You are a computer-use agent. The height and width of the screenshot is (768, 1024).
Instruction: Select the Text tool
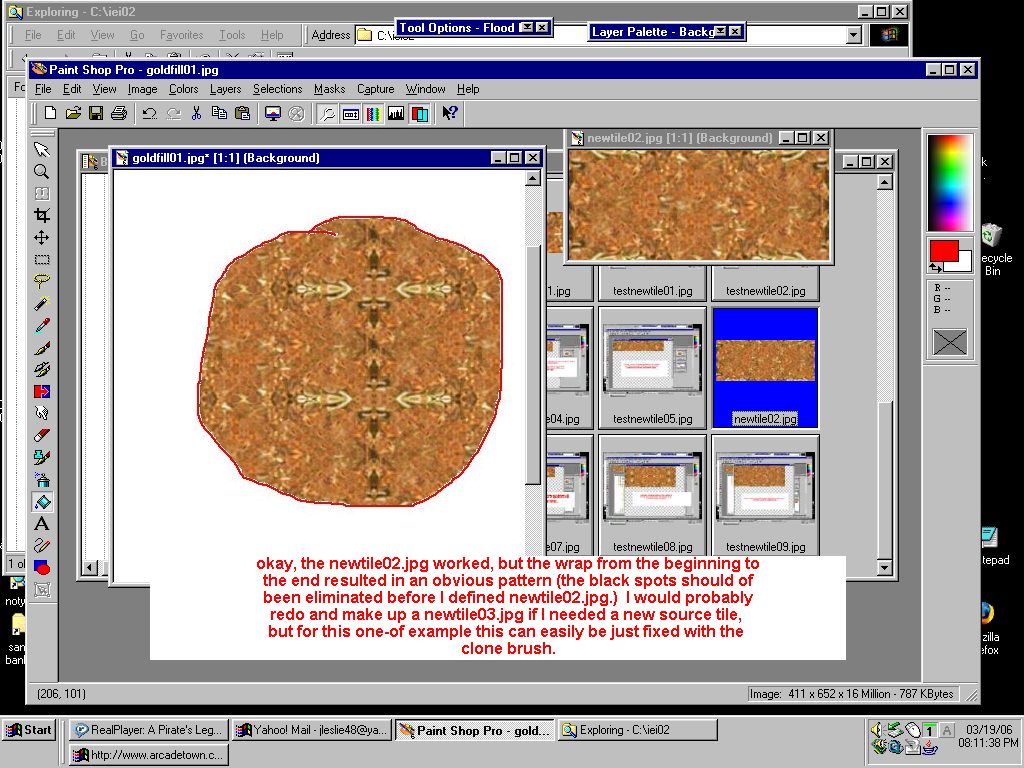tap(42, 524)
